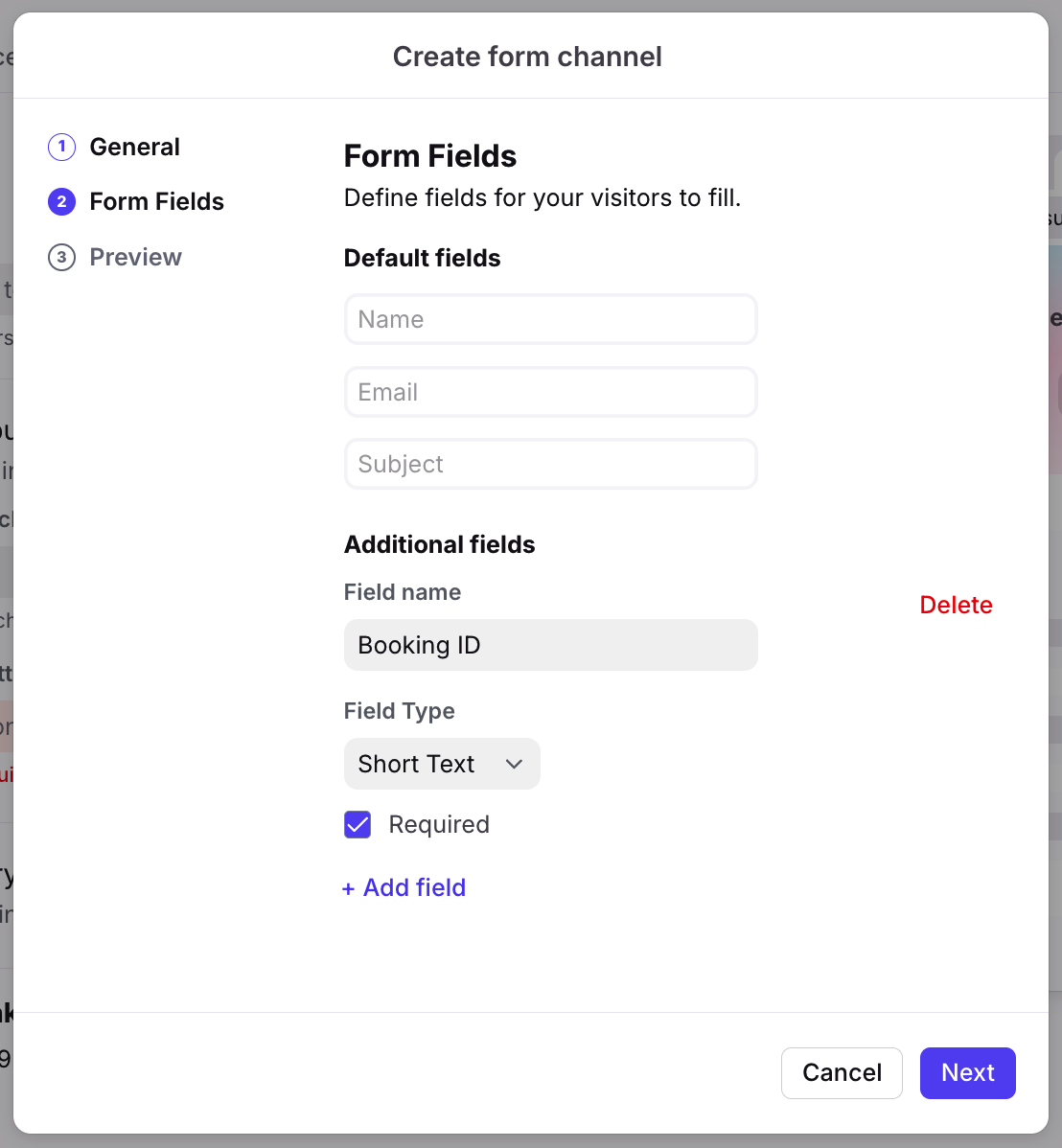Viewport: 1062px width, 1148px height.
Task: Add another additional field
Action: 413,888
